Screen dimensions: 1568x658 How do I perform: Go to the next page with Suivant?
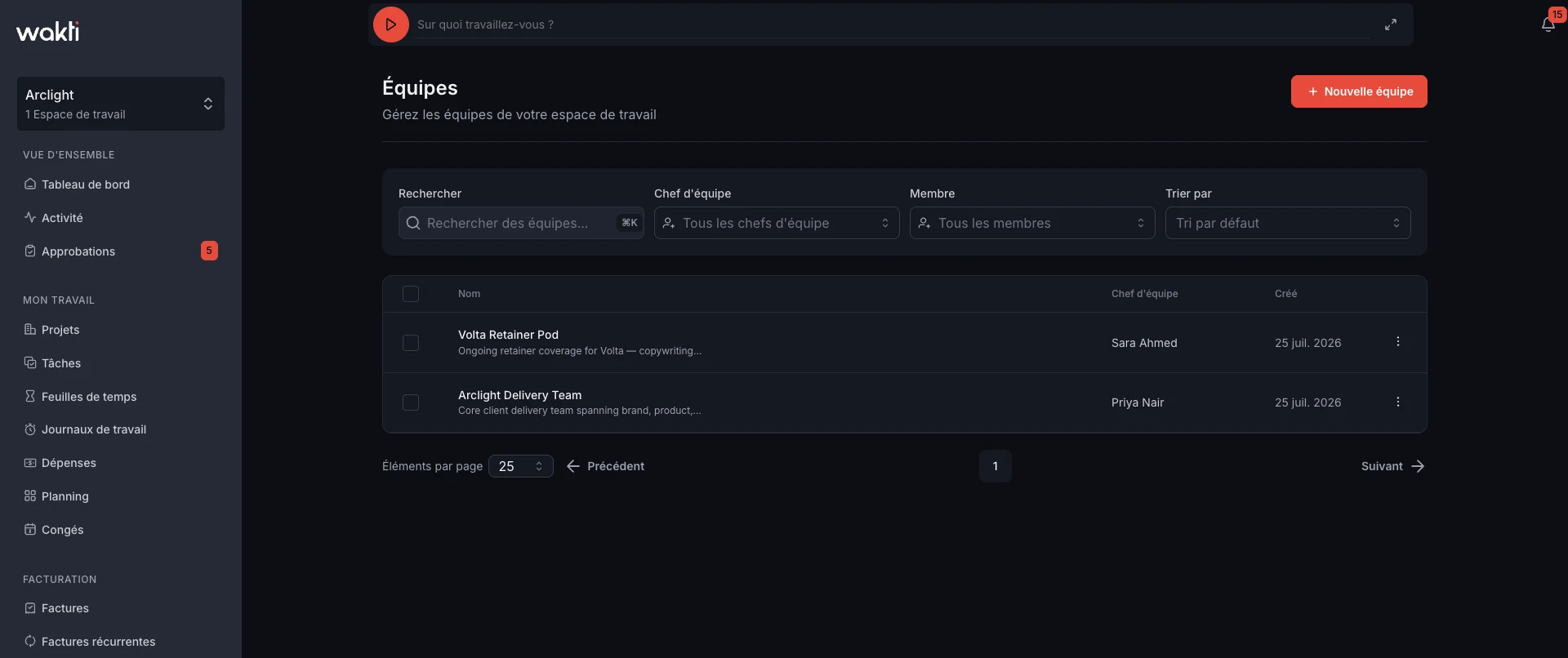pos(1392,466)
